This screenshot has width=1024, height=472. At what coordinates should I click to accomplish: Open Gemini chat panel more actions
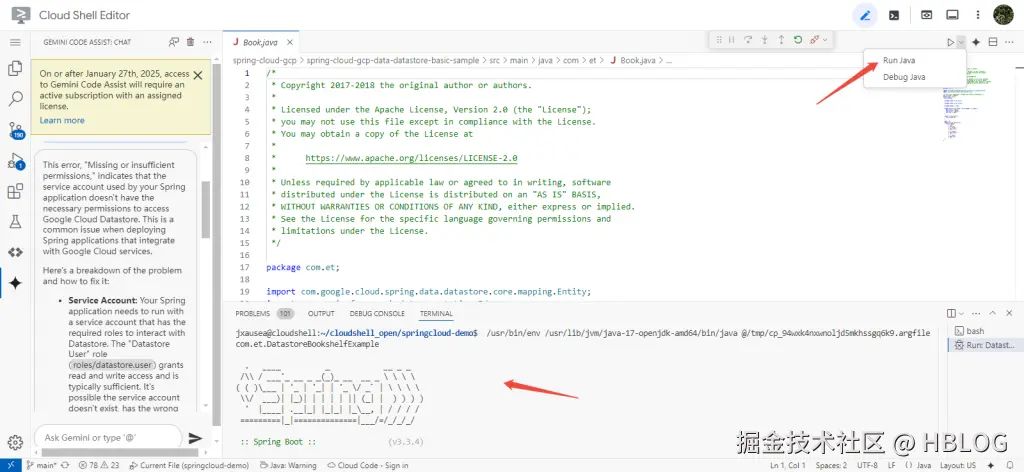(x=207, y=42)
